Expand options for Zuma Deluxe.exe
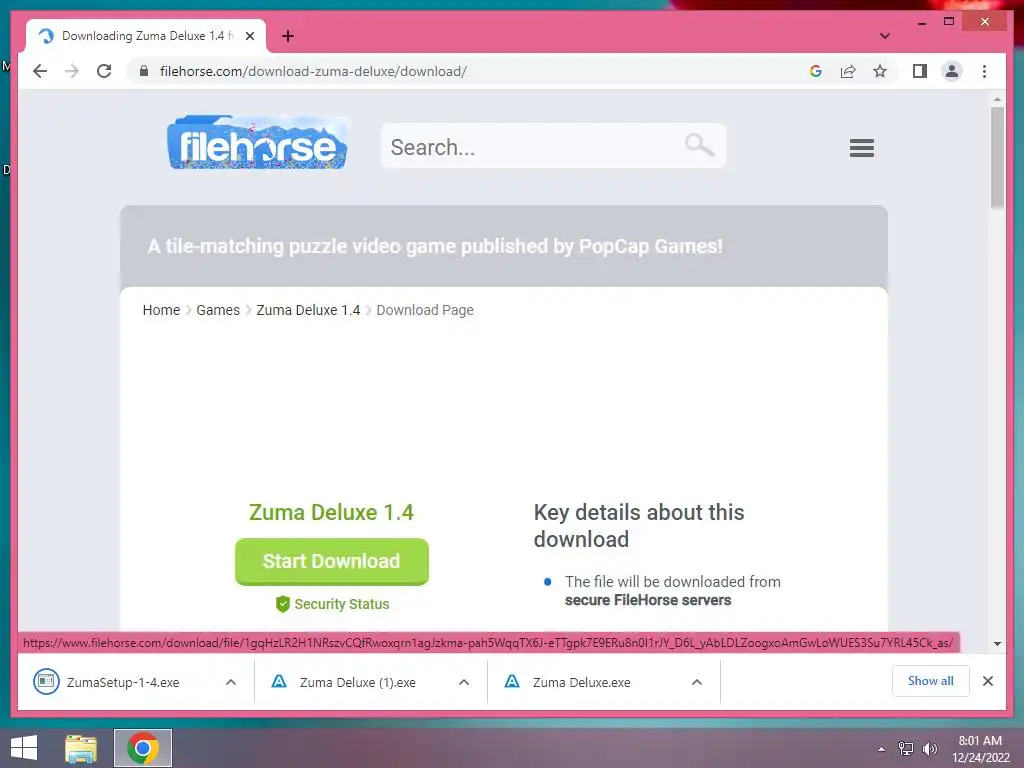This screenshot has width=1024, height=768. pyautogui.click(x=697, y=682)
